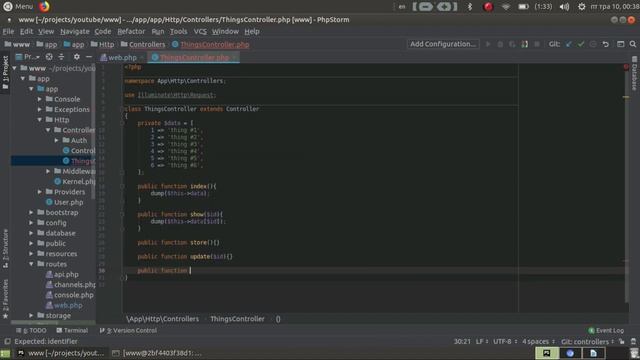Click the Debug bug icon in toolbar
640x360 pixels.
click(500, 44)
